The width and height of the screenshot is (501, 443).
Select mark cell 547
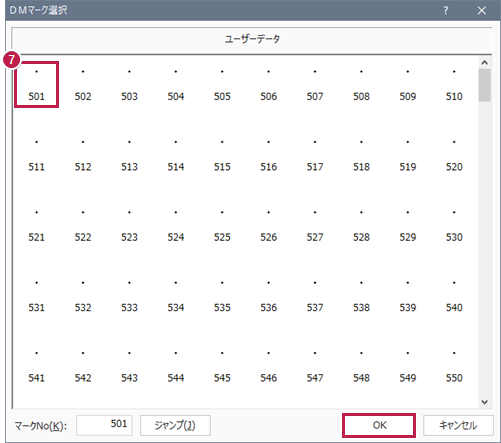coord(315,366)
